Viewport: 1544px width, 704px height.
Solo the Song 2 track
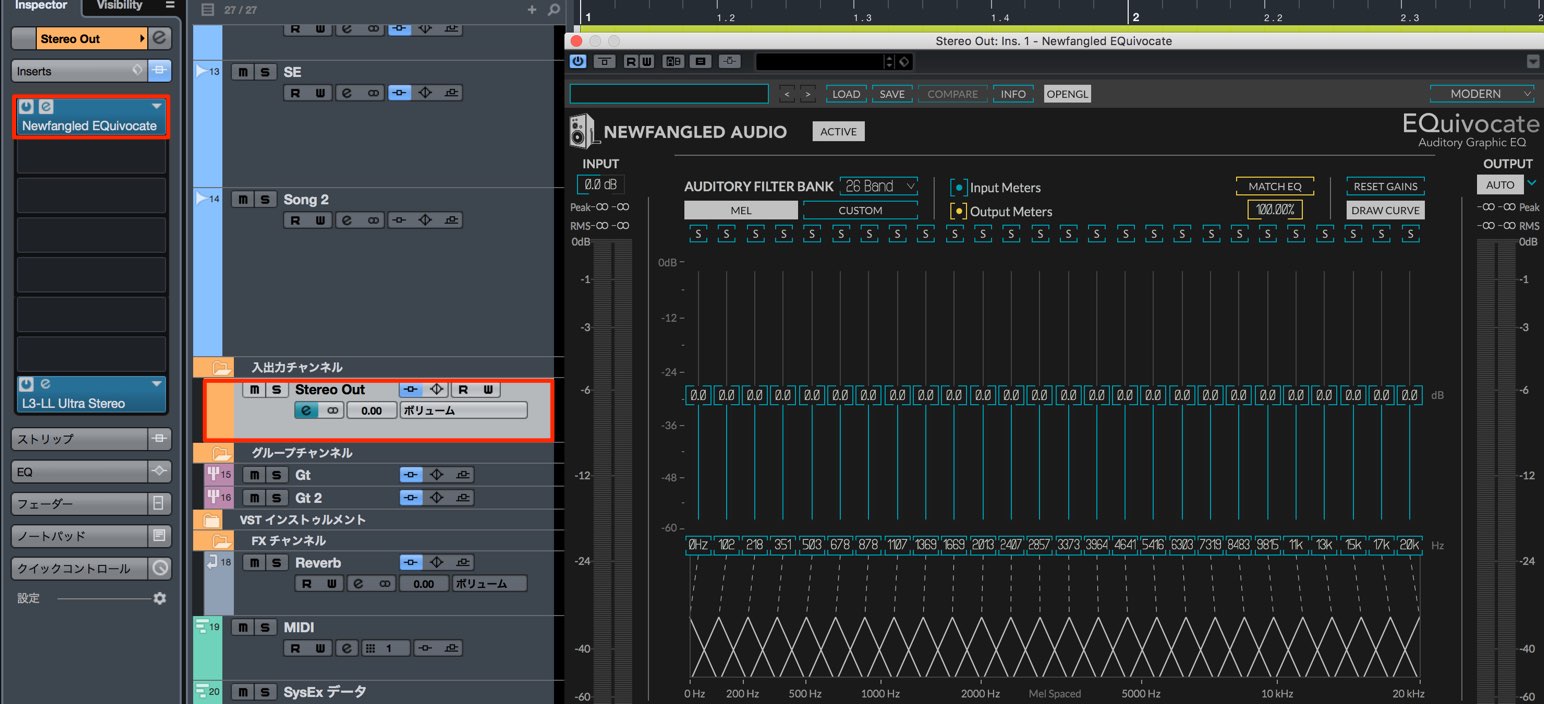pos(265,199)
